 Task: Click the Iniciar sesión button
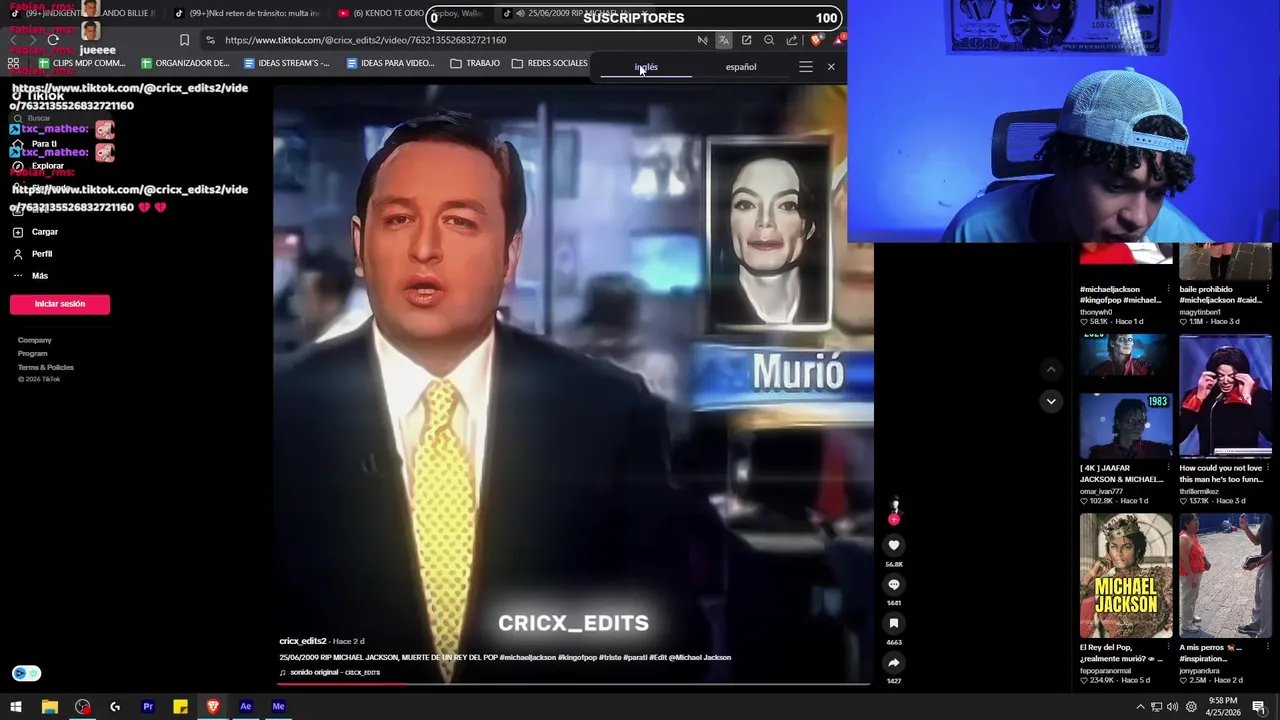[x=60, y=304]
